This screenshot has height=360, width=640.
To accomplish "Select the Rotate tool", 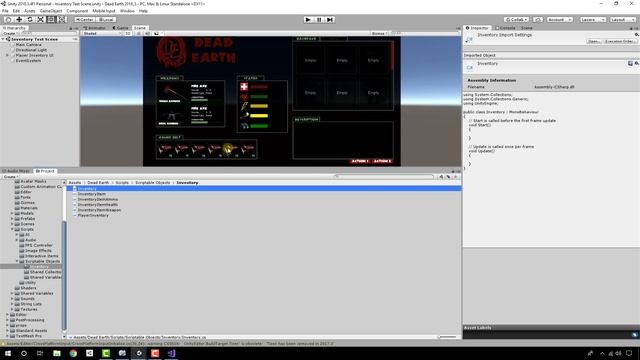I will [x=30, y=20].
